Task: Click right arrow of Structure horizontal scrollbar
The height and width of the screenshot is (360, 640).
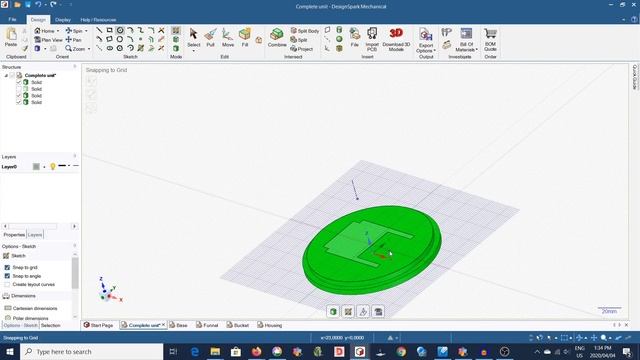Action: (74, 226)
